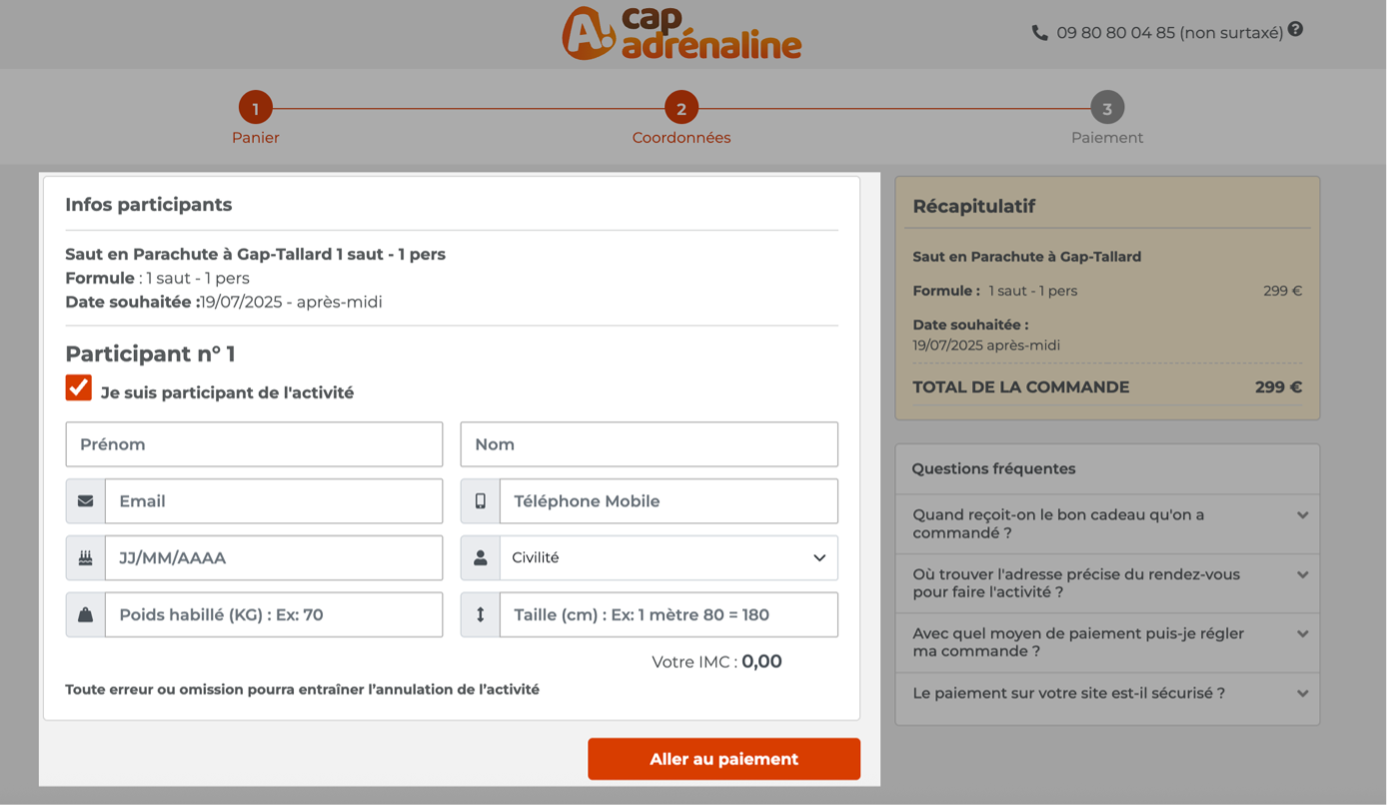Expand 'Où trouver l'adresse précise' question
Image resolution: width=1390 pixels, height=809 pixels.
coord(1107,583)
